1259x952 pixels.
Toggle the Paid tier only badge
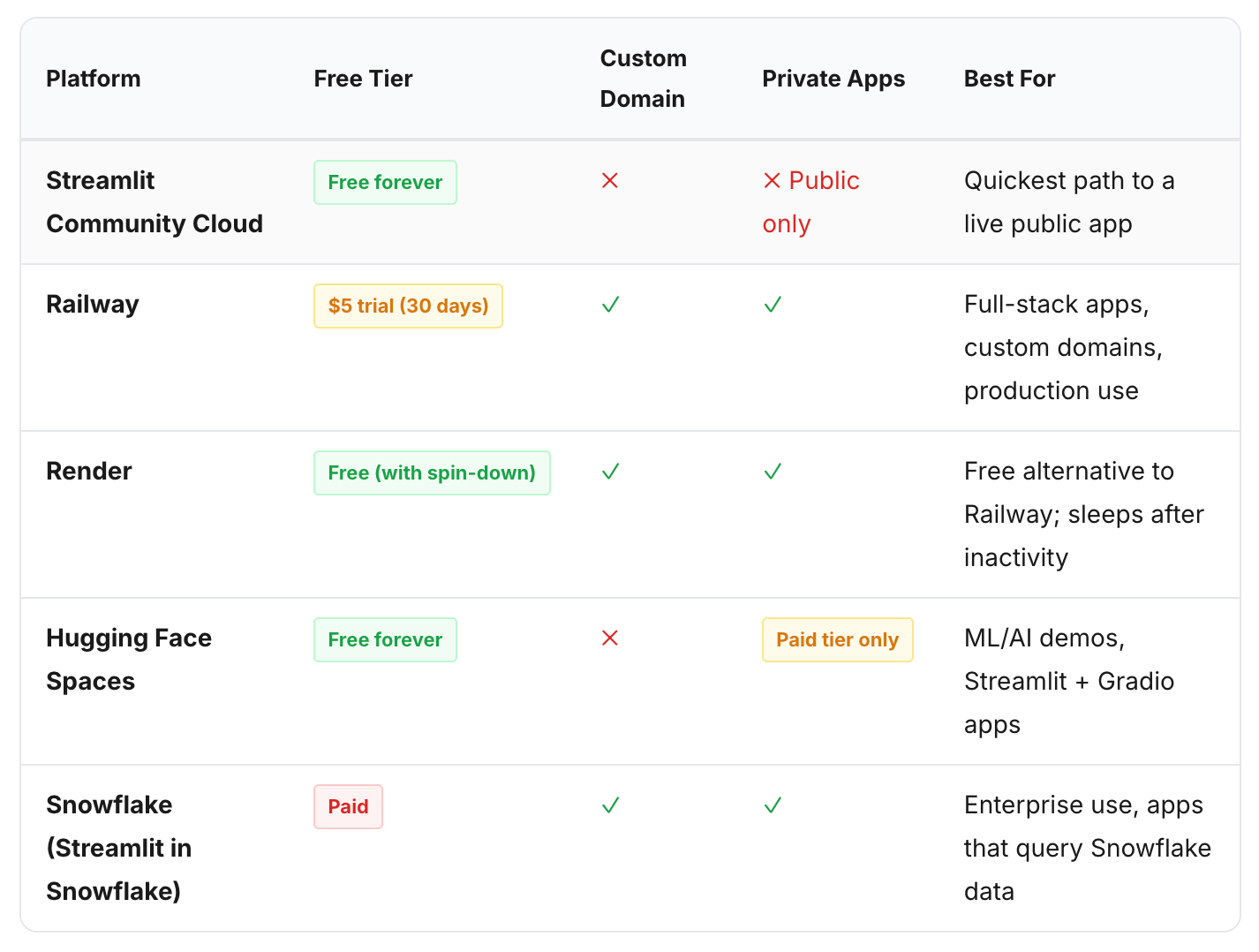click(x=837, y=639)
